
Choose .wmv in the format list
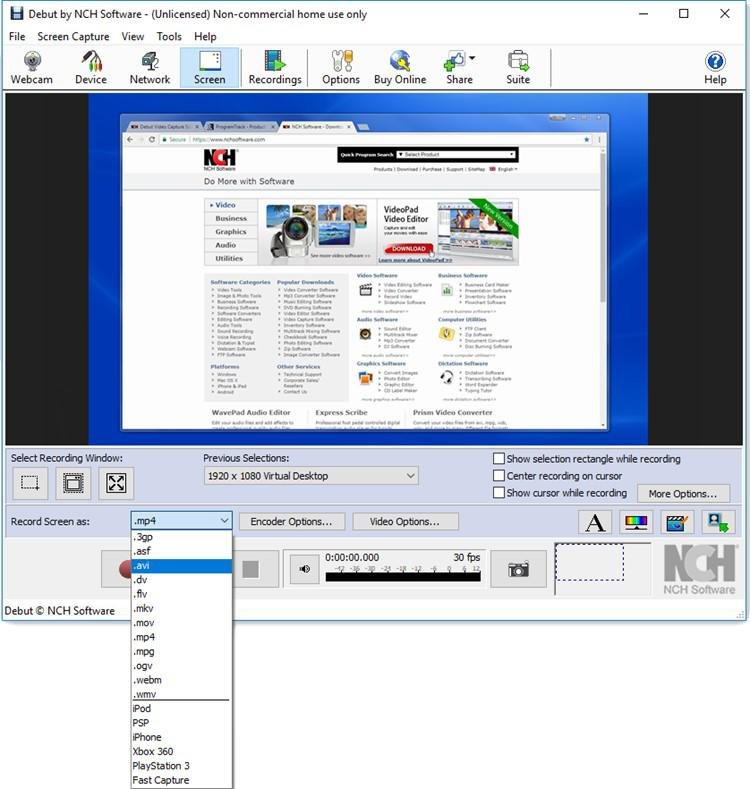(x=181, y=694)
